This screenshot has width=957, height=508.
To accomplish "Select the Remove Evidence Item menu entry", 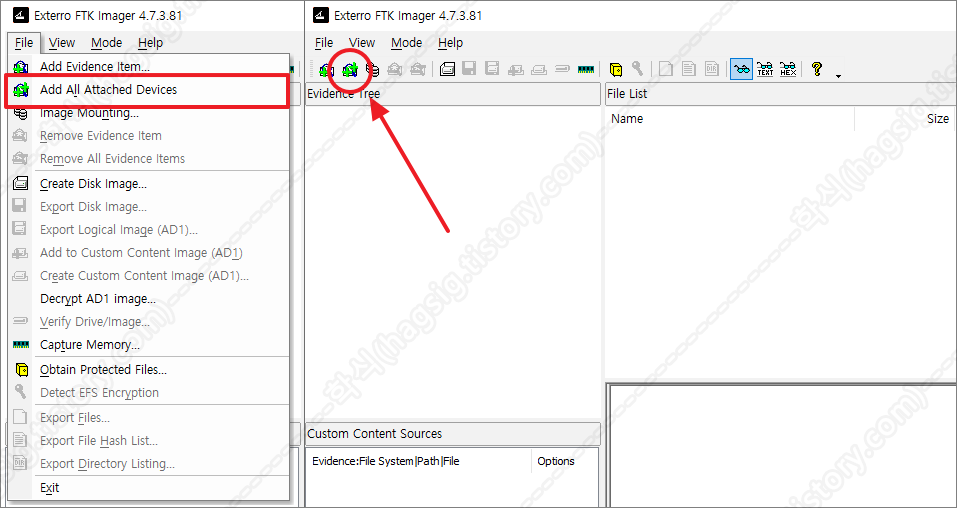I will point(149,136).
